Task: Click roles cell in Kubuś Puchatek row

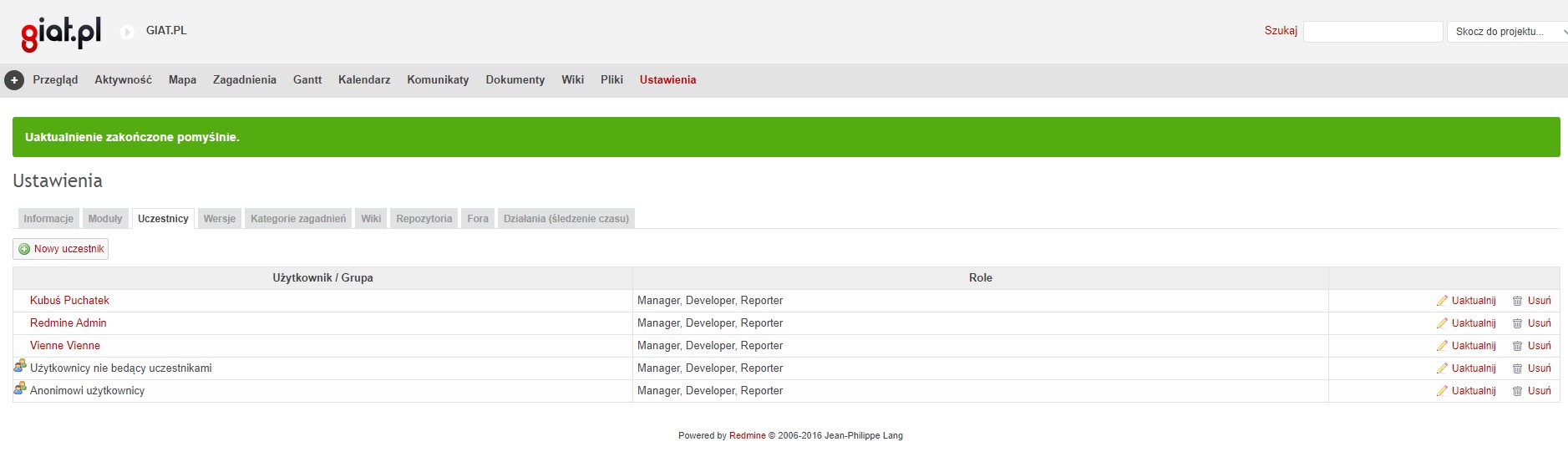Action: pyautogui.click(x=981, y=301)
